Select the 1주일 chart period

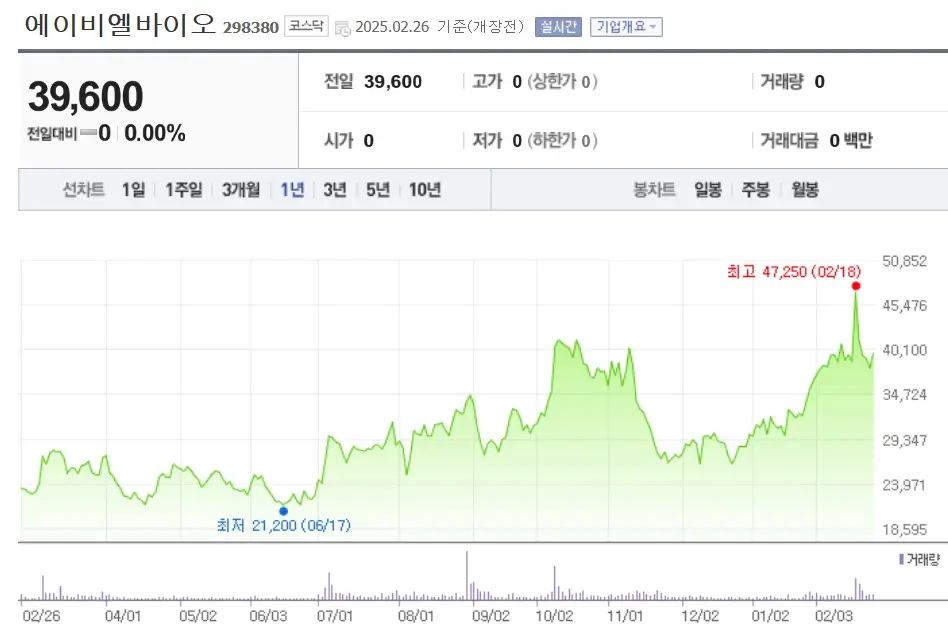187,188
